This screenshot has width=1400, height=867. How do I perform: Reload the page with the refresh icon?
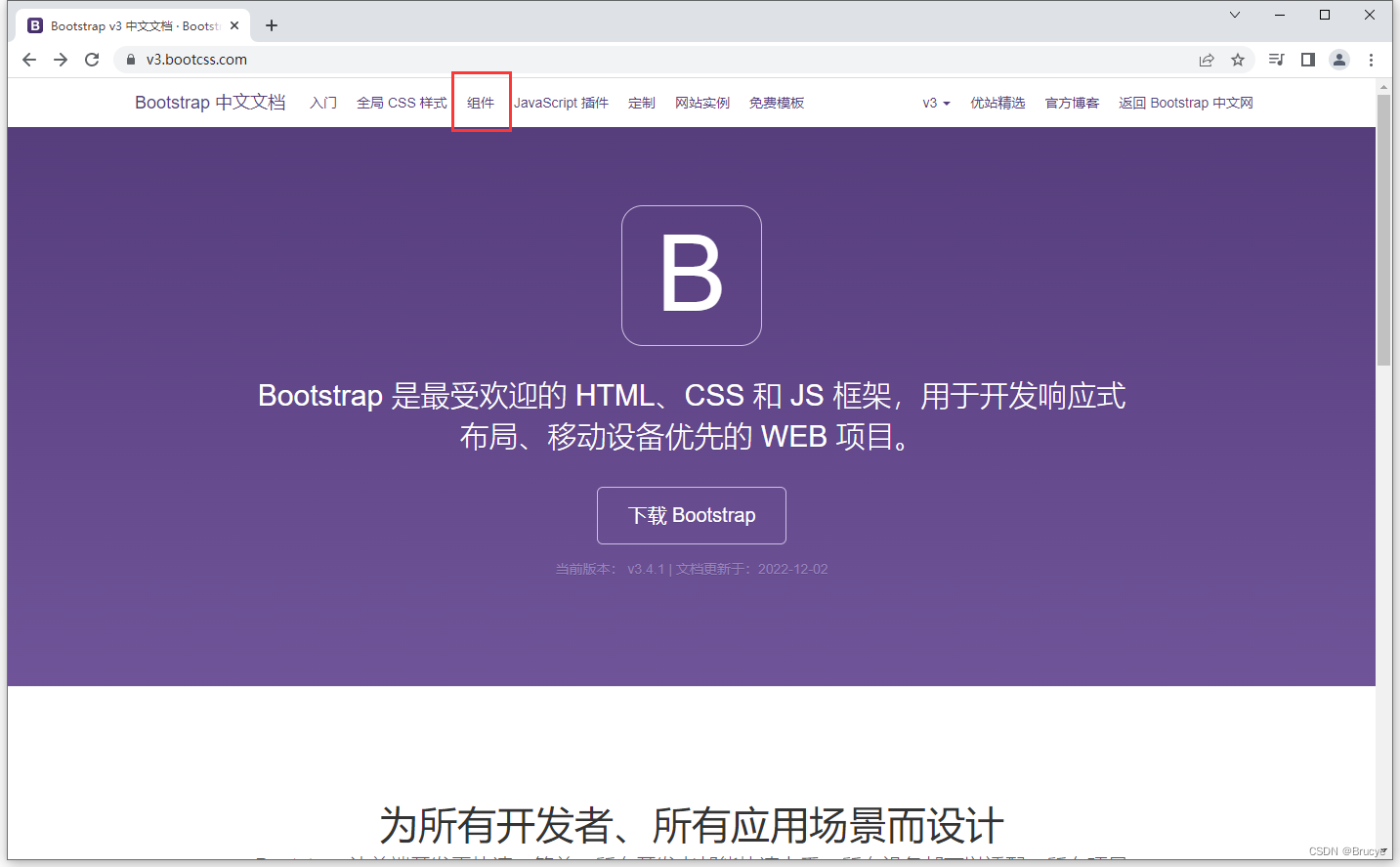[92, 60]
